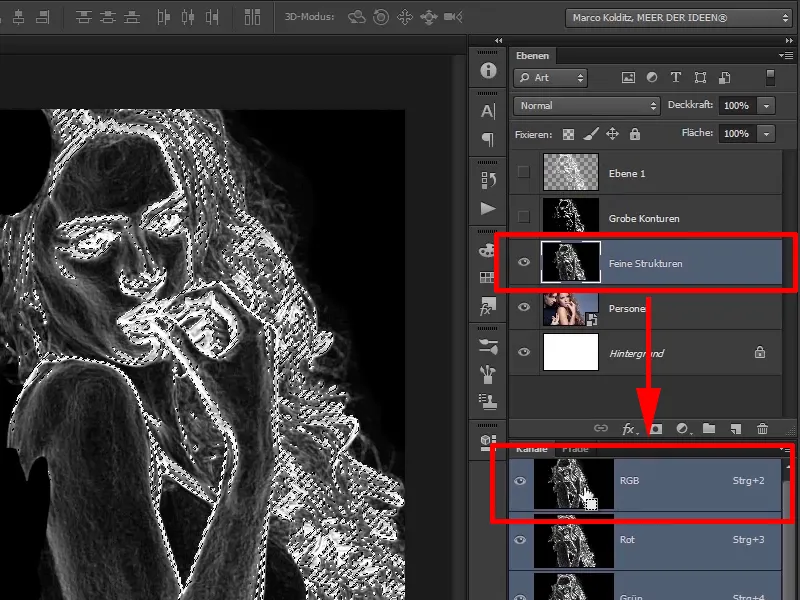Viewport: 800px width, 600px height.
Task: Click the align right edges icon
Action: [x=43, y=17]
